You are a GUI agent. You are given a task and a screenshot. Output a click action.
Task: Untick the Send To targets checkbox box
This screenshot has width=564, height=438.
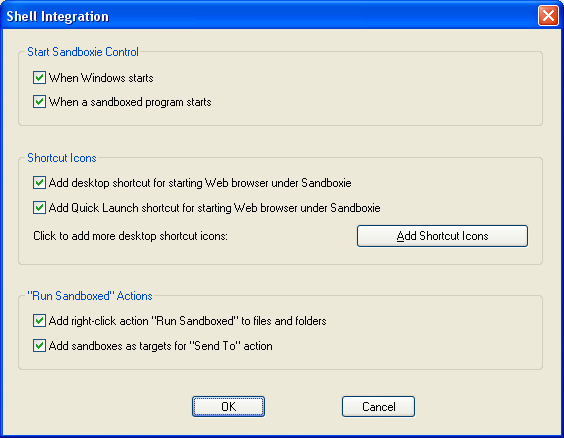coord(39,346)
